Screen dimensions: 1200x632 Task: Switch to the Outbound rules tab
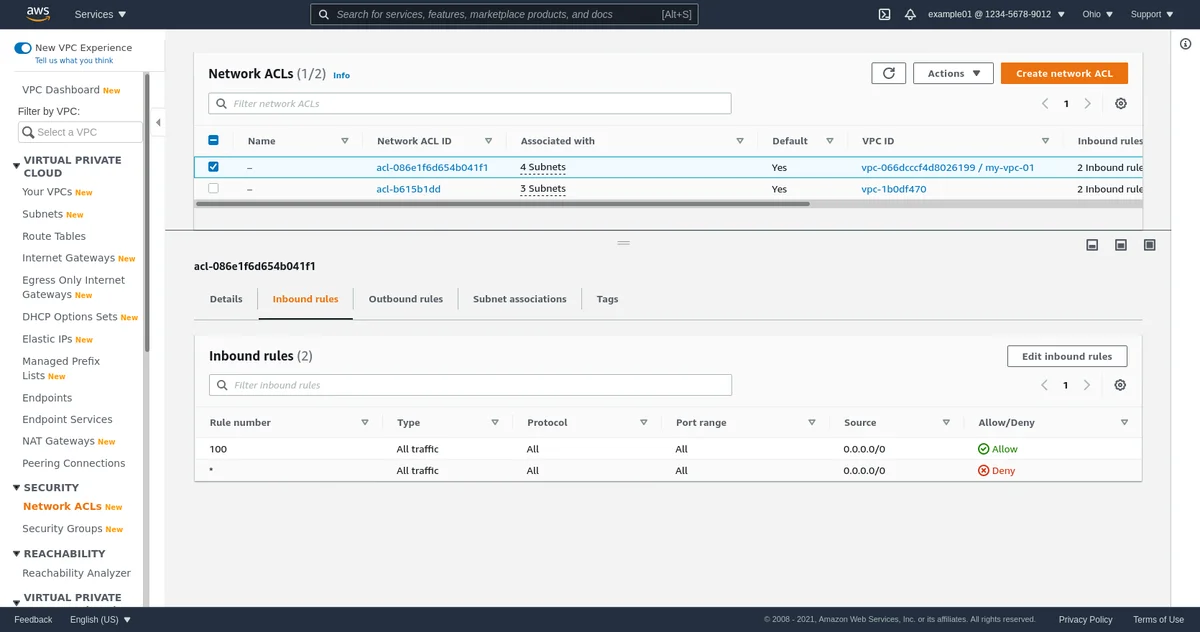[x=405, y=299]
